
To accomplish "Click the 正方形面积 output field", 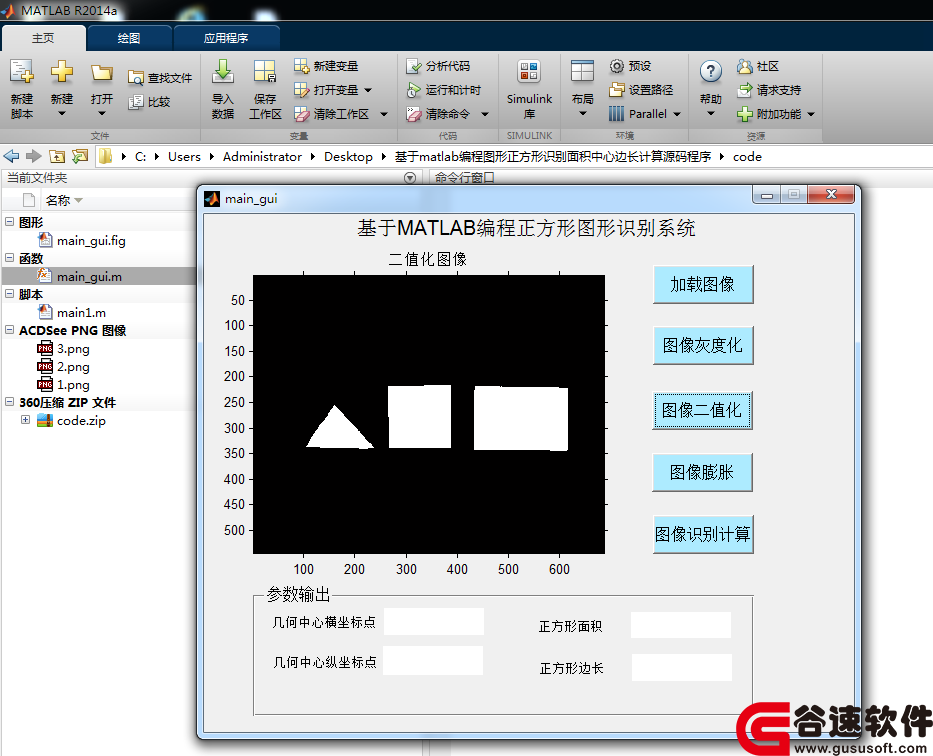I will pyautogui.click(x=681, y=625).
